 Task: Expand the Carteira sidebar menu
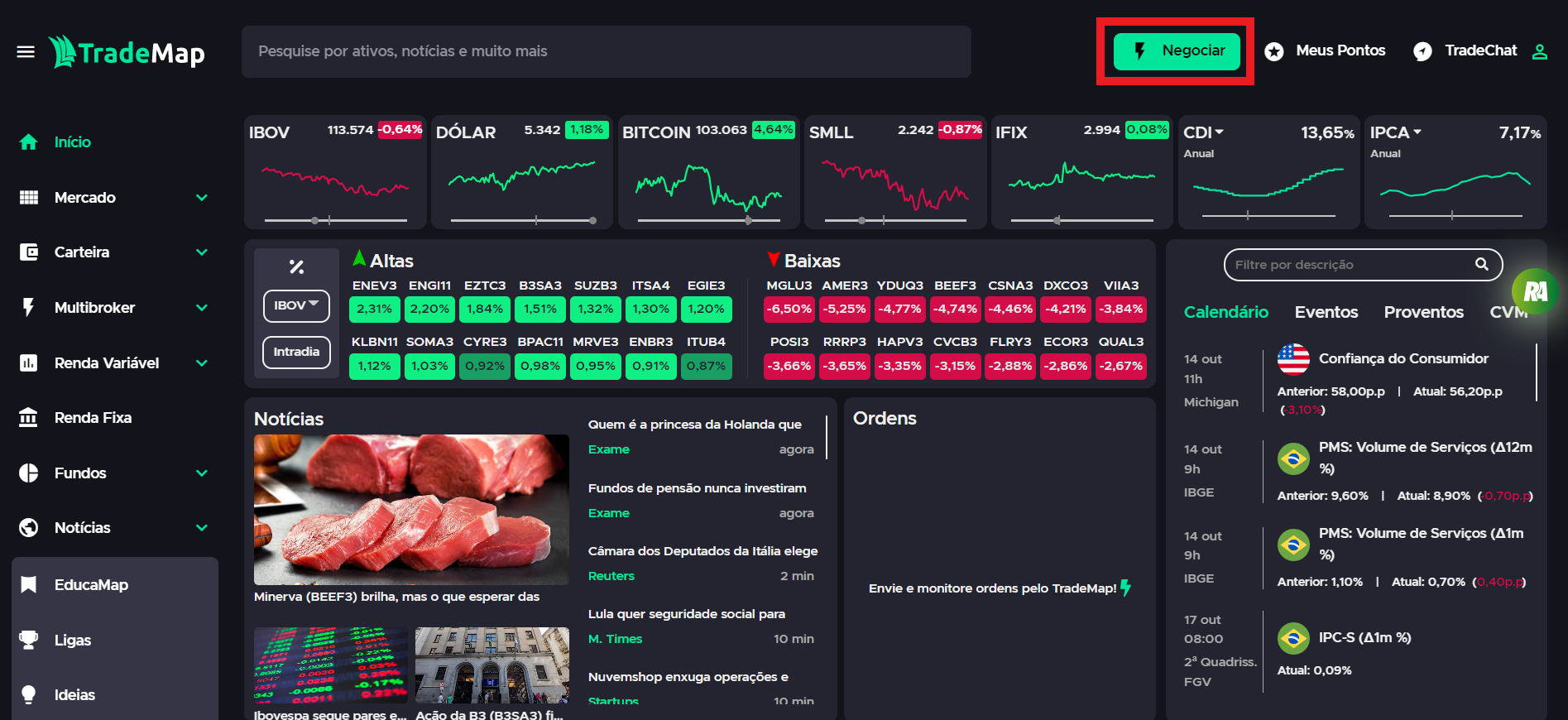tap(202, 252)
